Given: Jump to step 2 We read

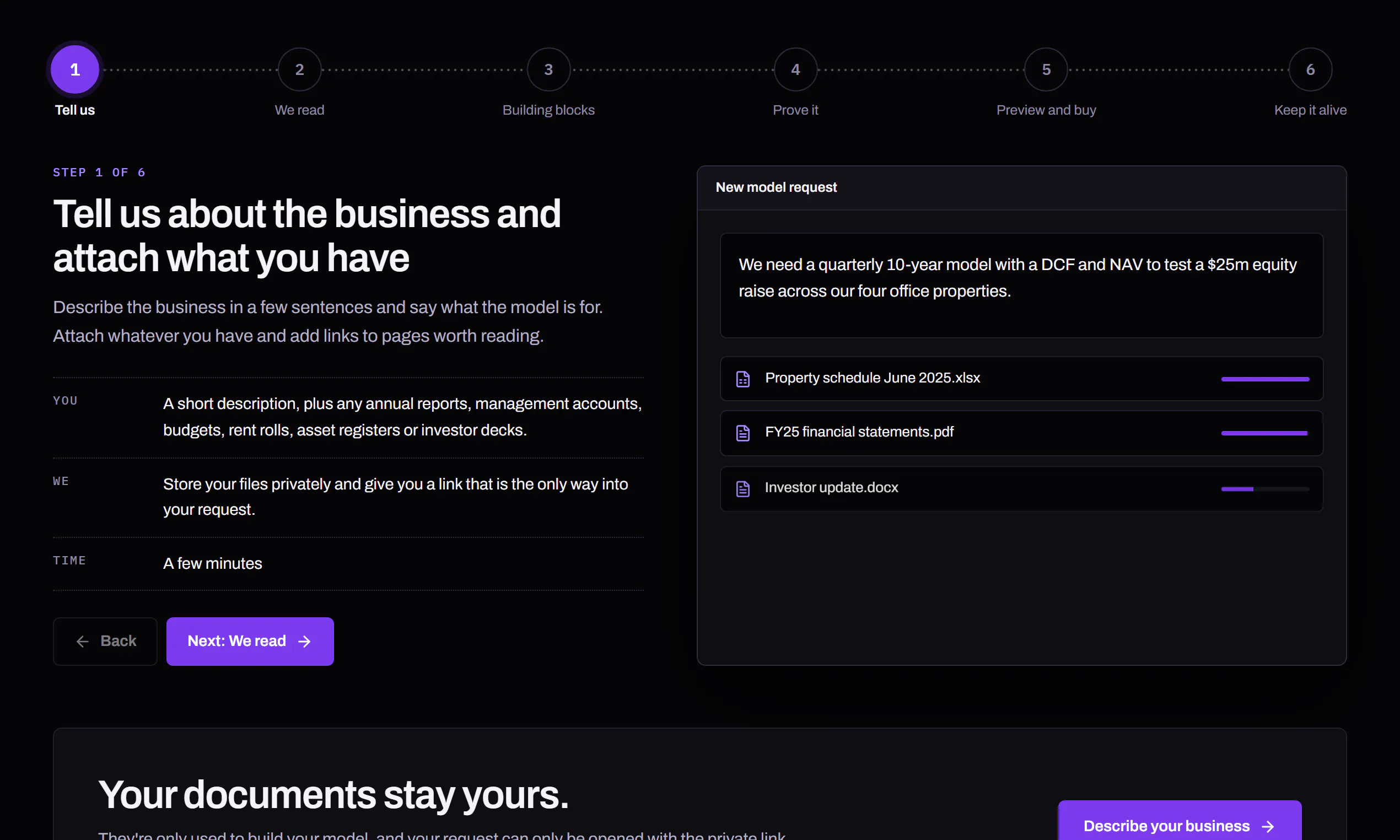Looking at the screenshot, I should coord(299,69).
